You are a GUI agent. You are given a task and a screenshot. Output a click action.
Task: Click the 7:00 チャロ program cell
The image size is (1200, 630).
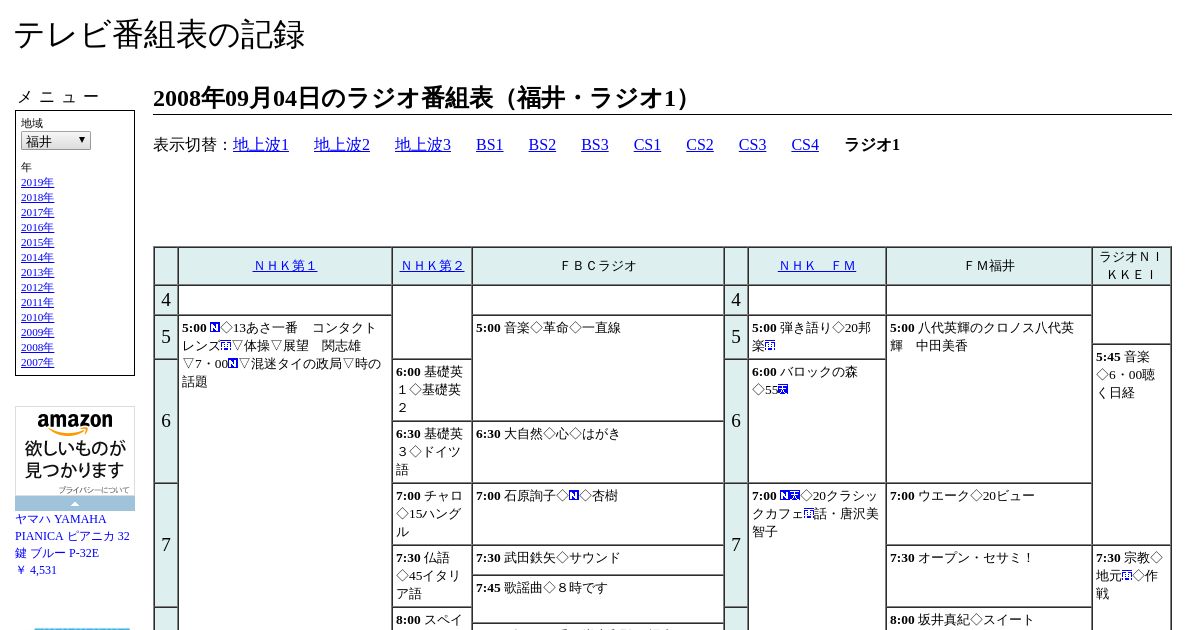[432, 514]
